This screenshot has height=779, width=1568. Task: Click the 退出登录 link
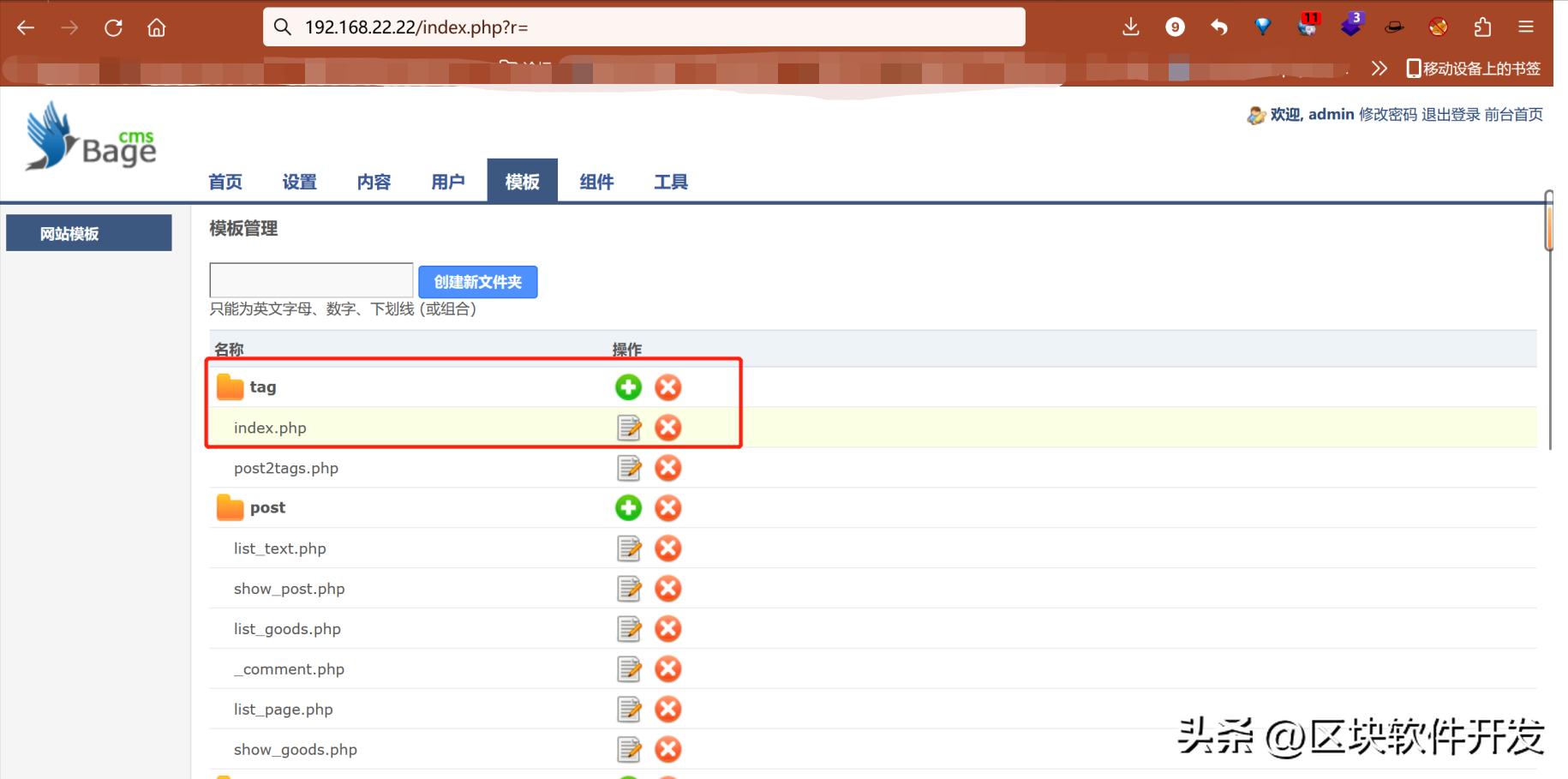(x=1451, y=115)
